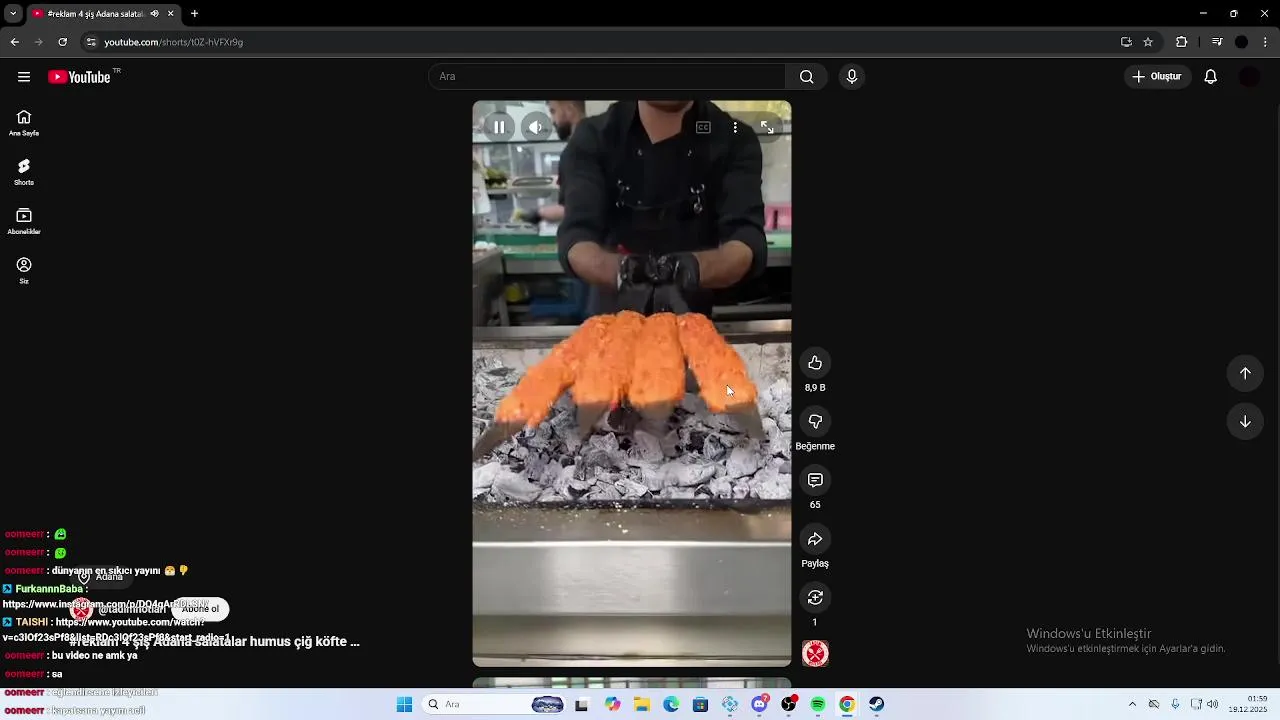Open the Adana location tag
Screen dimensions: 1280x720
101,577
